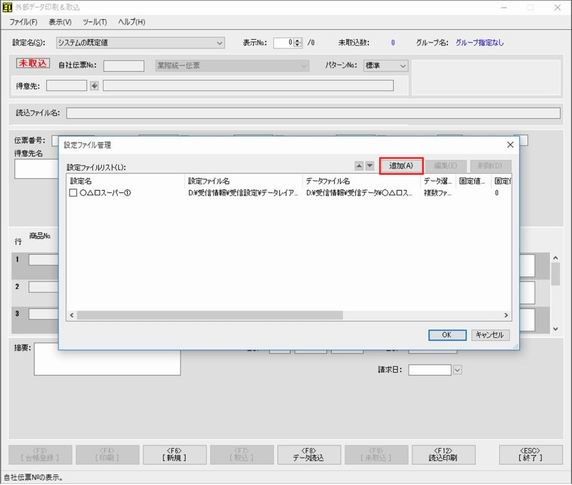Close the 設定ファイル管理 dialog with X
This screenshot has width=572, height=485.
click(510, 145)
